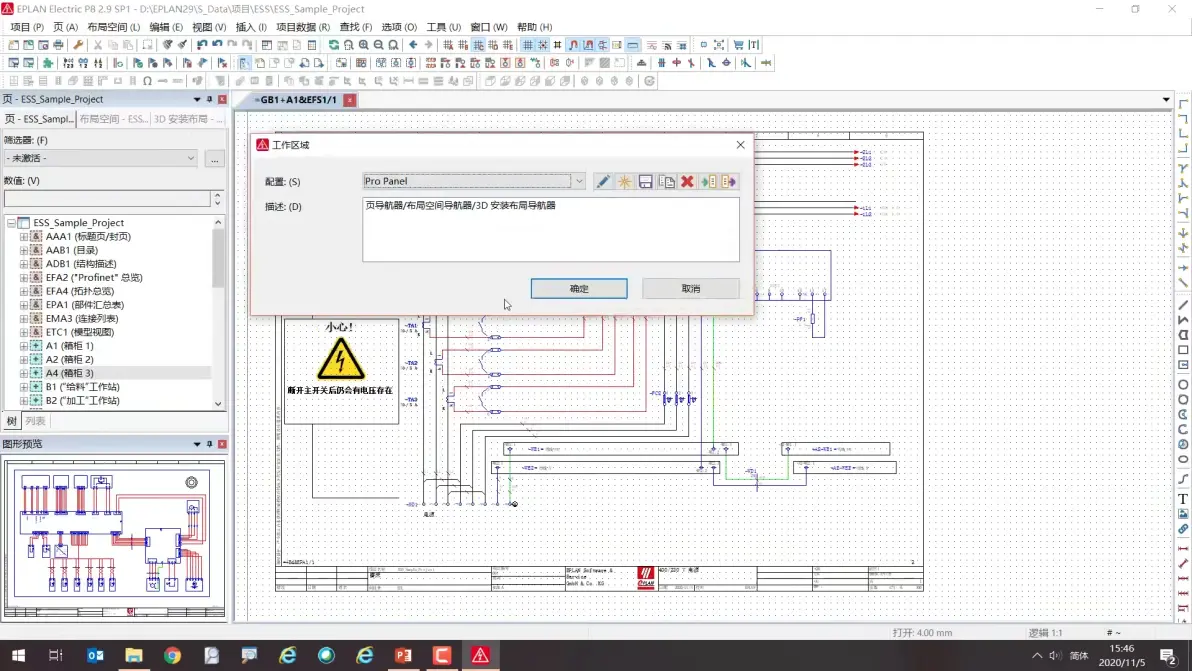Viewport: 1192px width, 671px height.
Task: Open the 项目 (P) menu
Action: pos(27,27)
